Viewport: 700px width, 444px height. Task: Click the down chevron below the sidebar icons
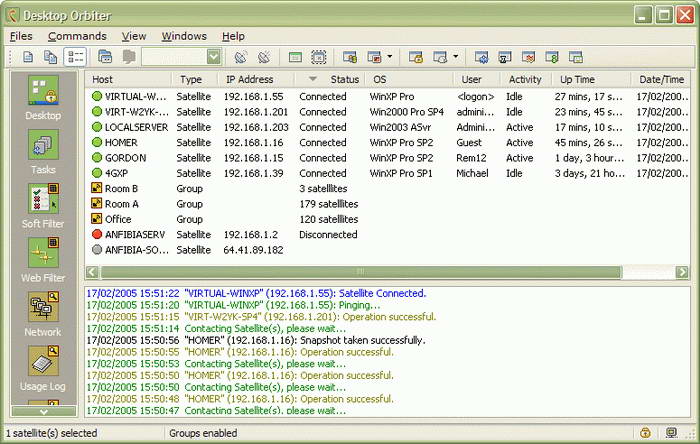pos(43,411)
